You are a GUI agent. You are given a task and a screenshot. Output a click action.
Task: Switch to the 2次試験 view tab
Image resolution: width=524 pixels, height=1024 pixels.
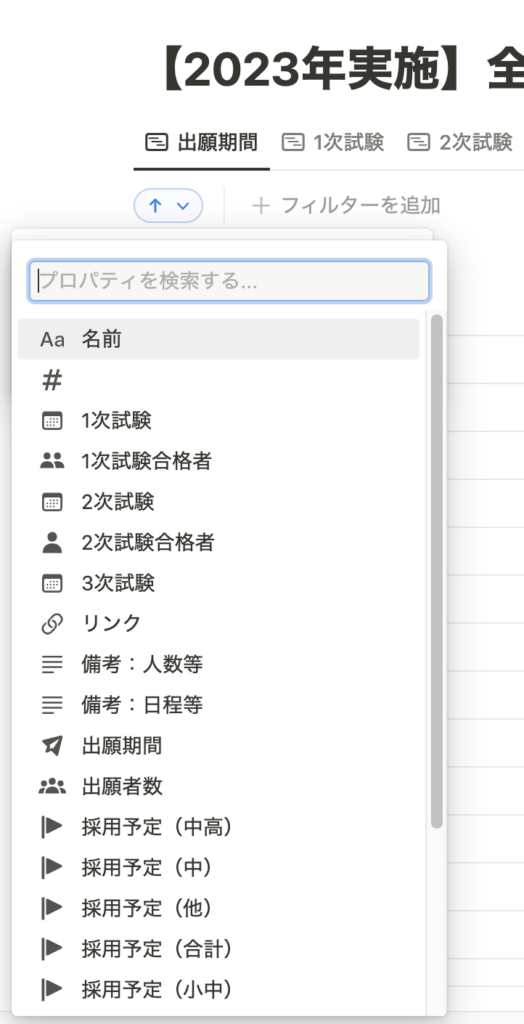pos(459,142)
